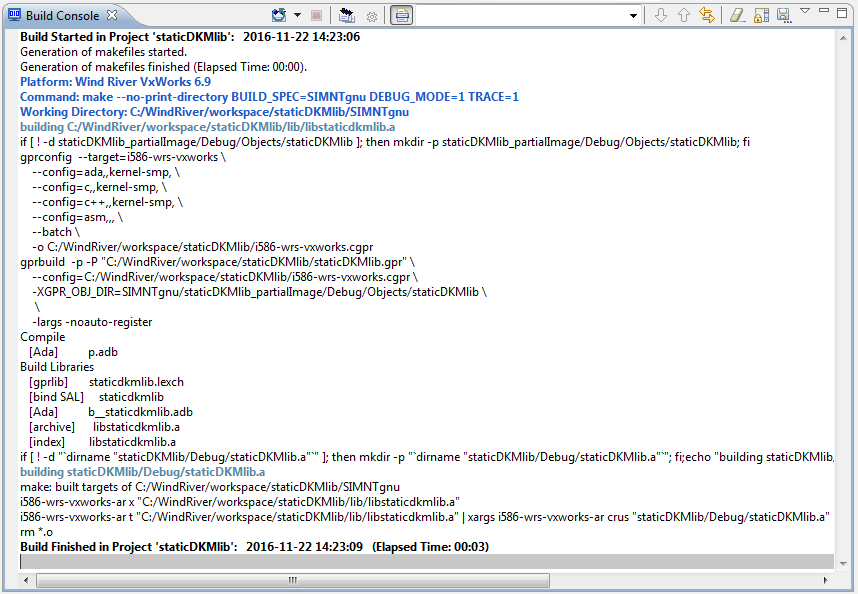Viewport: 858px width, 594px height.
Task: Click the '--config=c++,,kernel-smp,' line
Action: coord(107,202)
